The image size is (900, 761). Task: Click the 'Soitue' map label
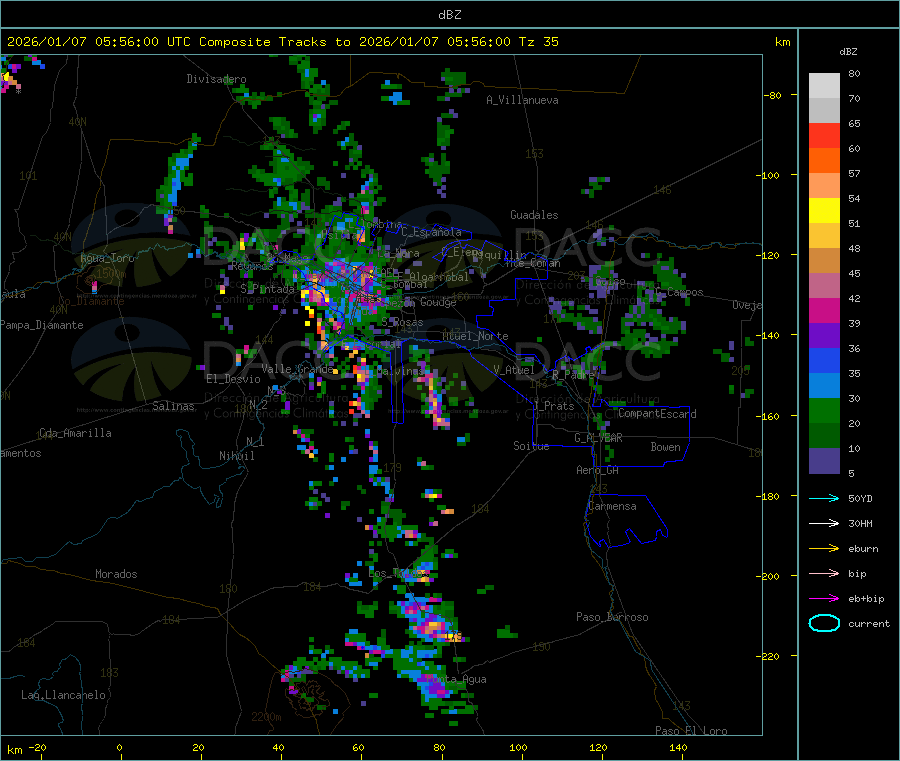(x=531, y=446)
